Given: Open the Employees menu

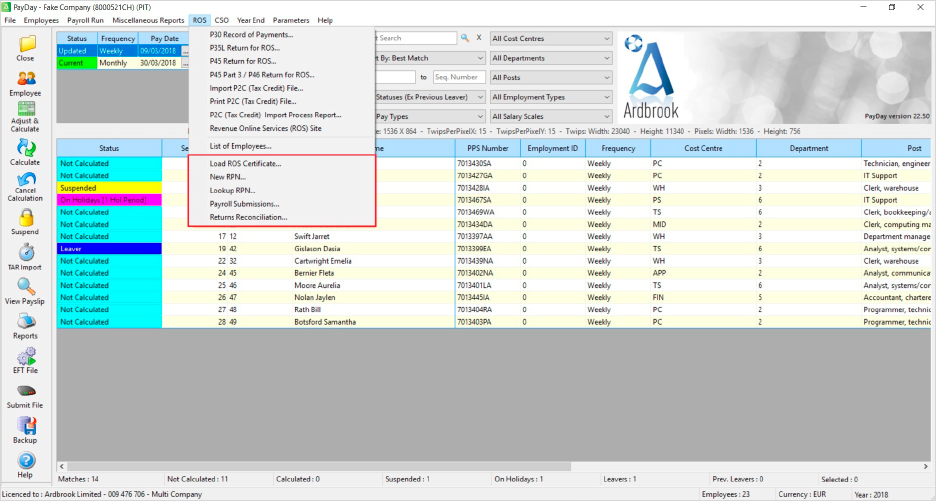Looking at the screenshot, I should [41, 20].
